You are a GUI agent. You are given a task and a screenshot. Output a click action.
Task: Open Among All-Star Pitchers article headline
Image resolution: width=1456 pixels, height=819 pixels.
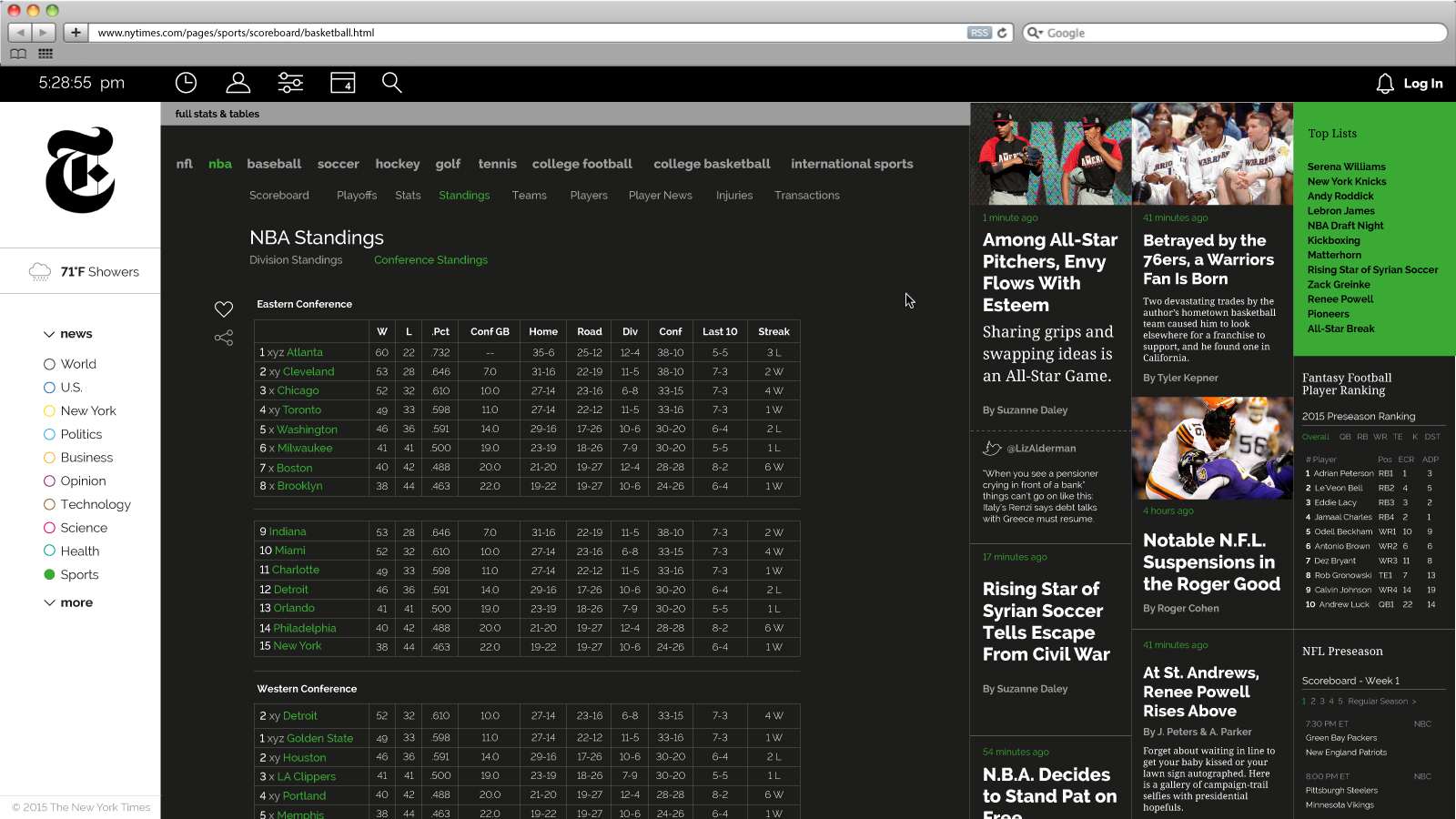1050,272
